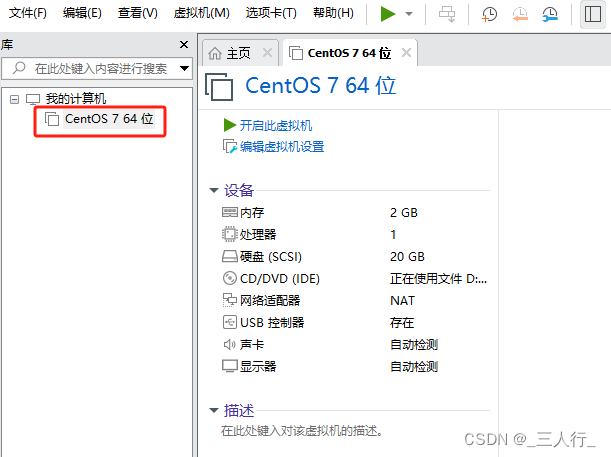
Task: Click the computer icon next to 我的计算机
Action: pos(33,99)
